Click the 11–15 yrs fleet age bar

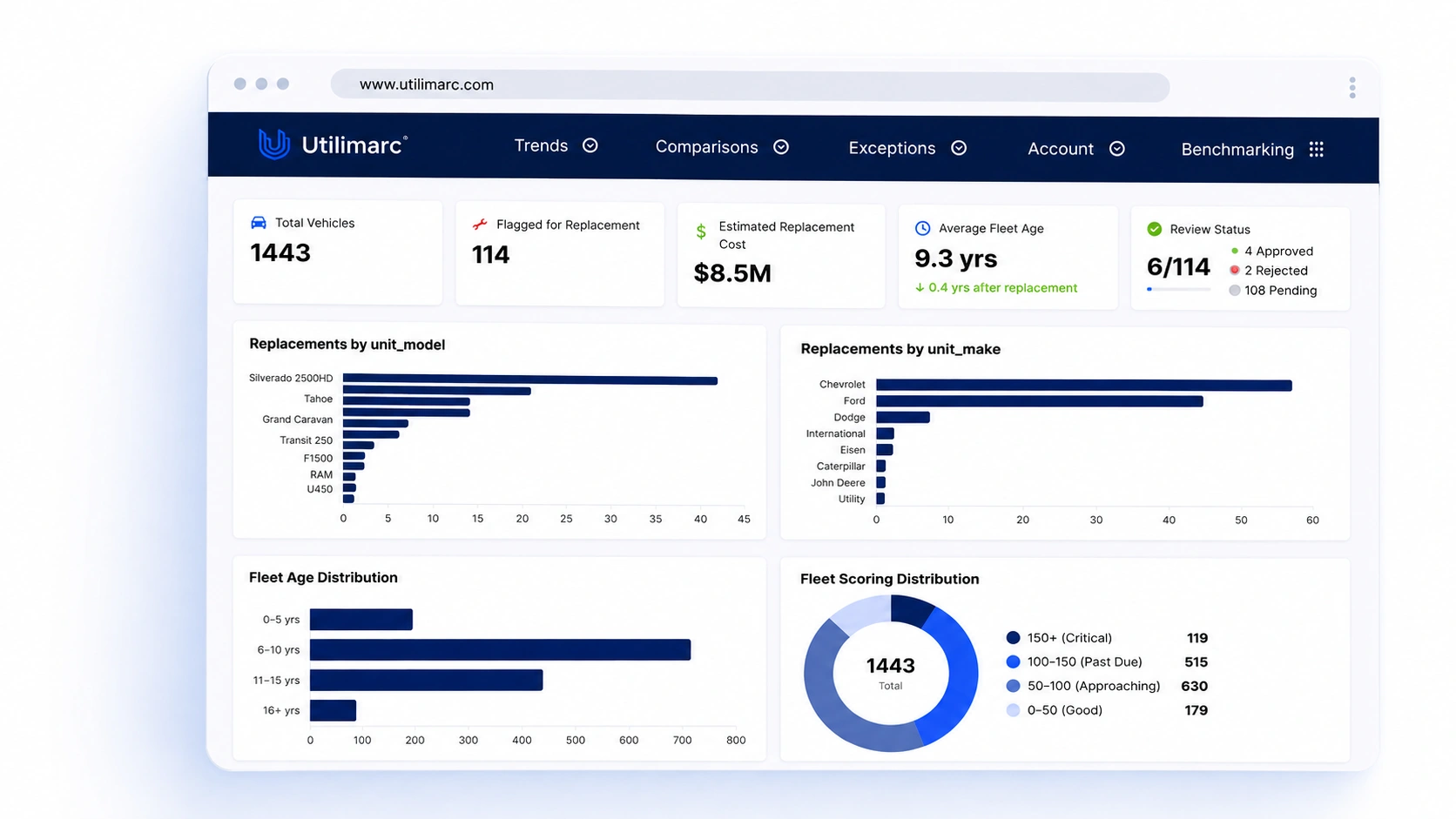click(x=427, y=680)
